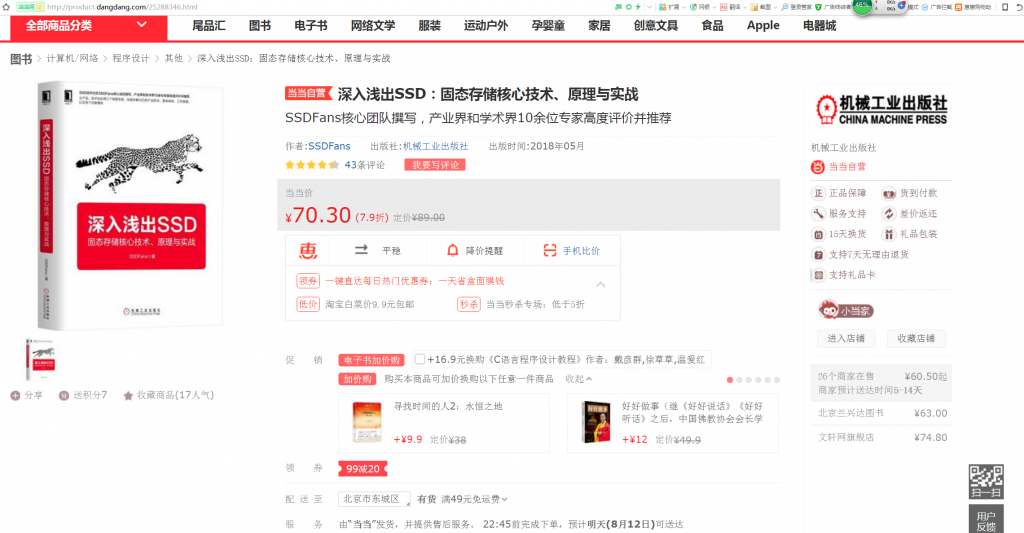
Task: Click the SSDFans author link
Action: tap(329, 146)
